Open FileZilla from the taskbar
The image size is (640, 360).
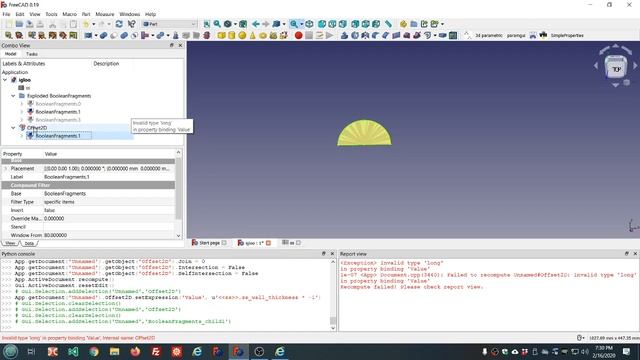point(156,351)
